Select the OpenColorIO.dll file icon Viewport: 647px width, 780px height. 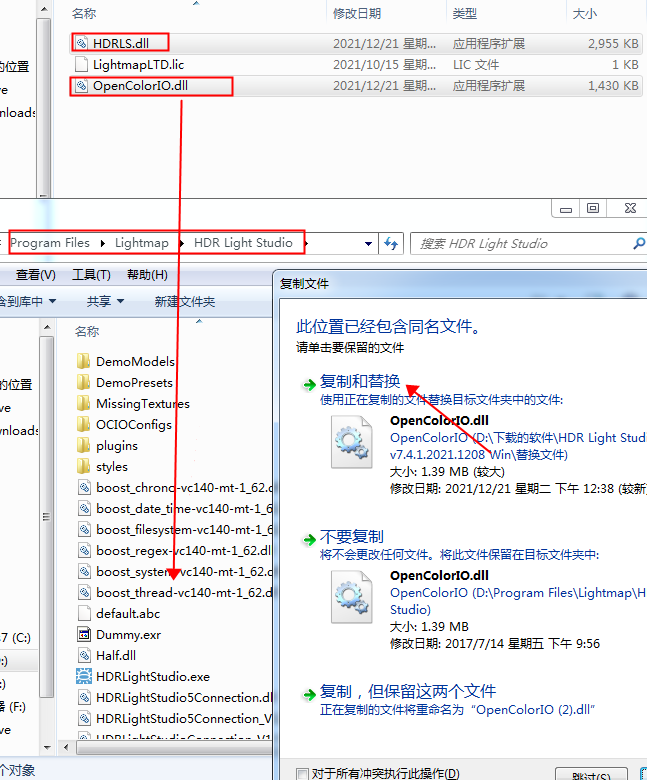pos(82,86)
